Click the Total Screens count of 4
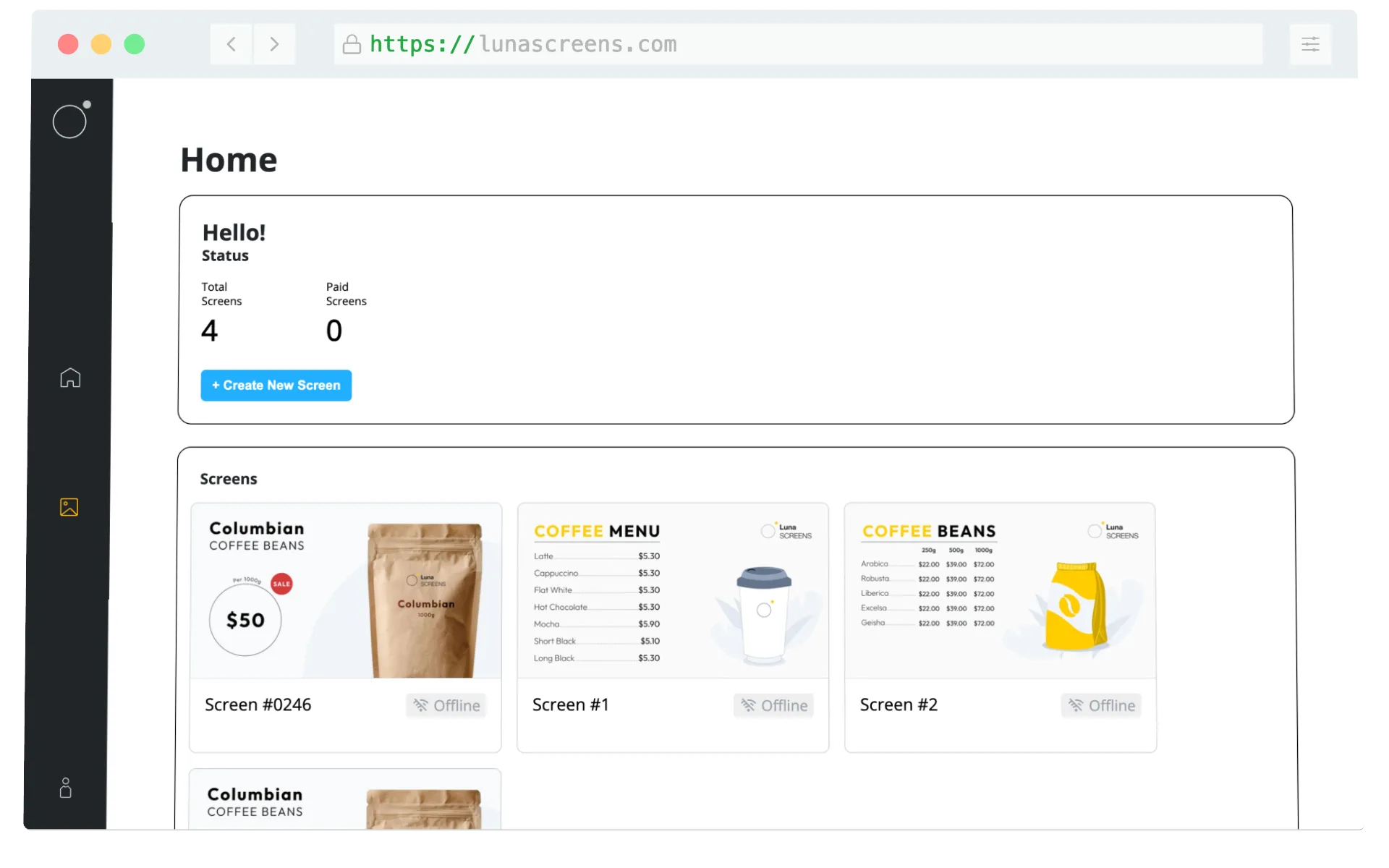Screen dimensions: 1389x868 click(210, 331)
